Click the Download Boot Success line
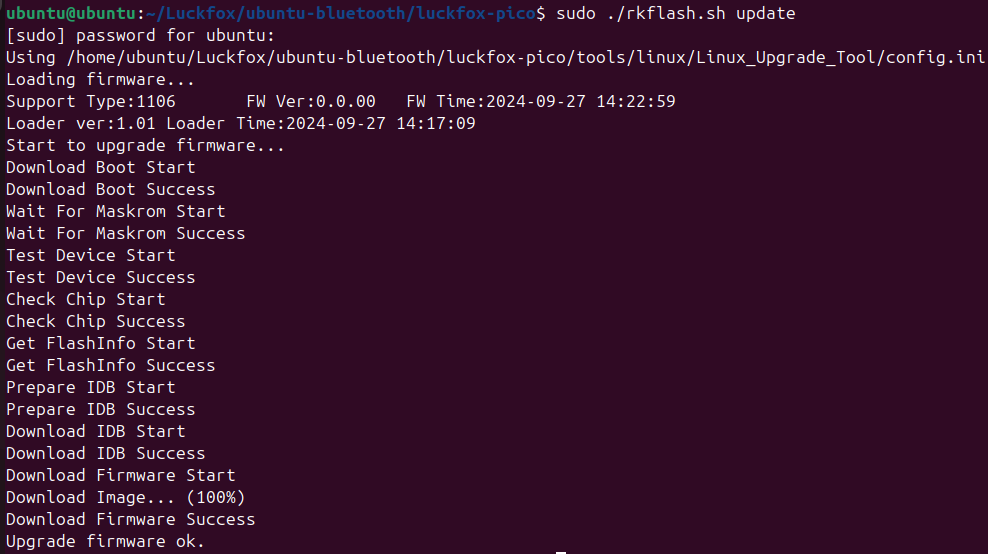Screen dimensions: 988x554 coord(110,189)
